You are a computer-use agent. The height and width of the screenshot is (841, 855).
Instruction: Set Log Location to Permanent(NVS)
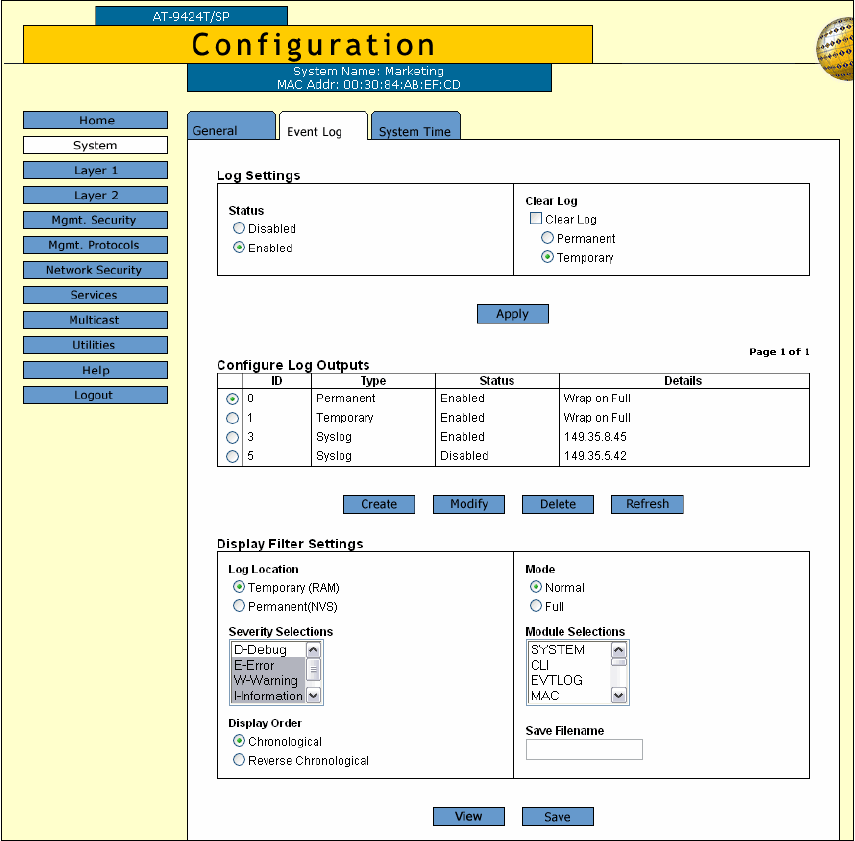pyautogui.click(x=239, y=606)
